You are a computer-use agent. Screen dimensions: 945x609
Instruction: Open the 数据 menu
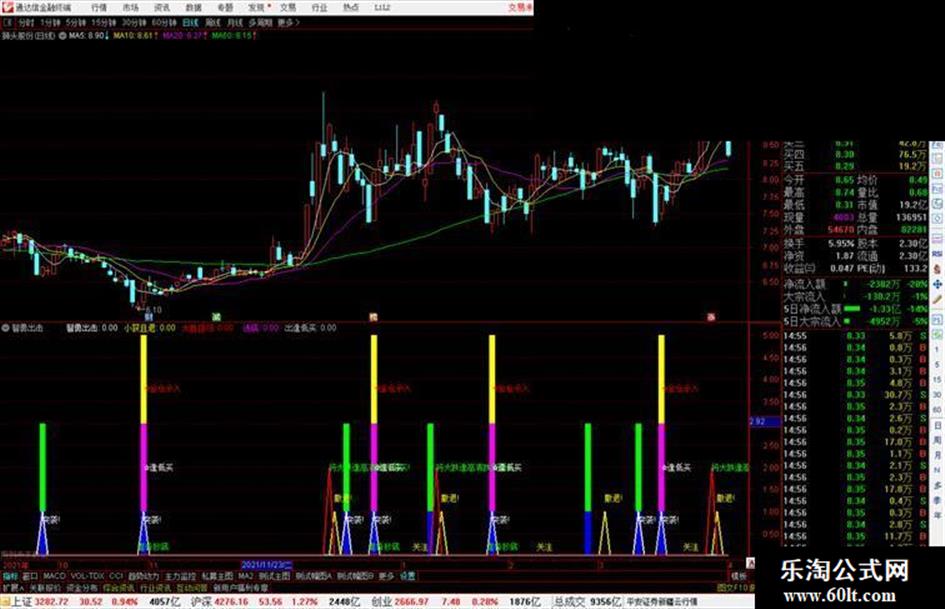[x=193, y=8]
